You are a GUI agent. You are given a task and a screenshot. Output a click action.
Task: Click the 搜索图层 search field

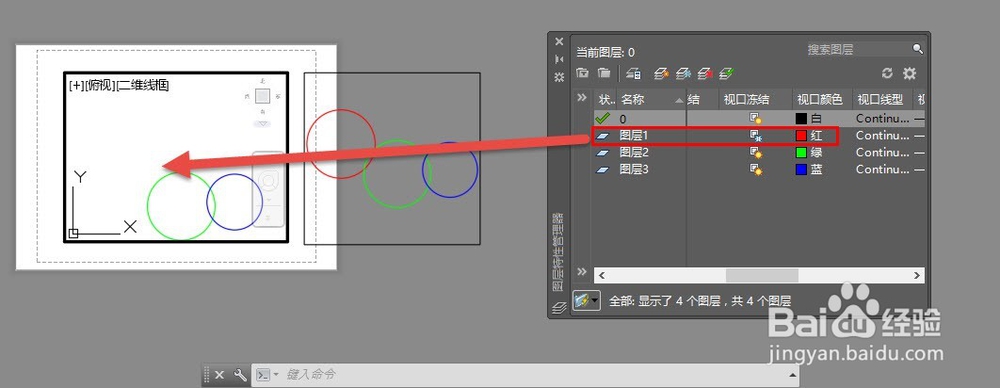(858, 49)
